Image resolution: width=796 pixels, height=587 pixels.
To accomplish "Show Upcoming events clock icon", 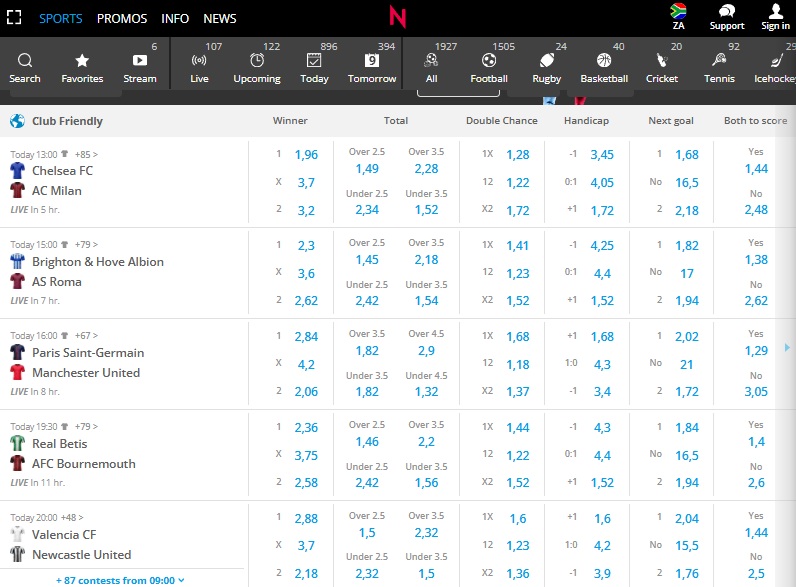I will click(x=257, y=60).
